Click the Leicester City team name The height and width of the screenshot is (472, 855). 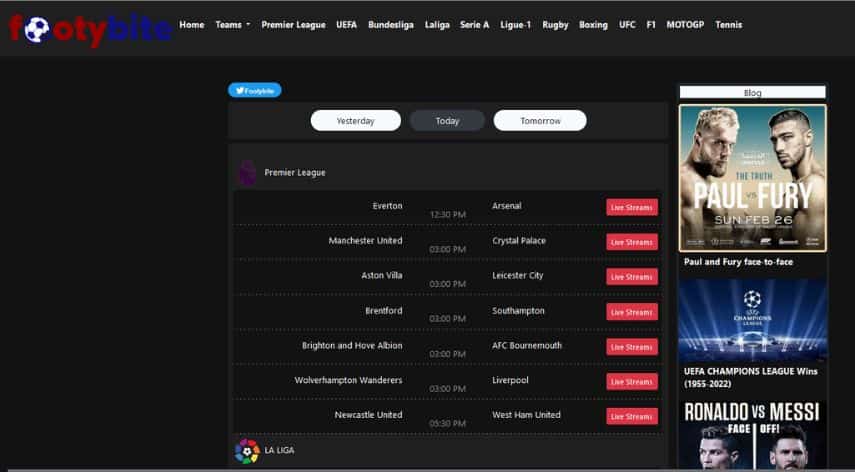click(517, 276)
